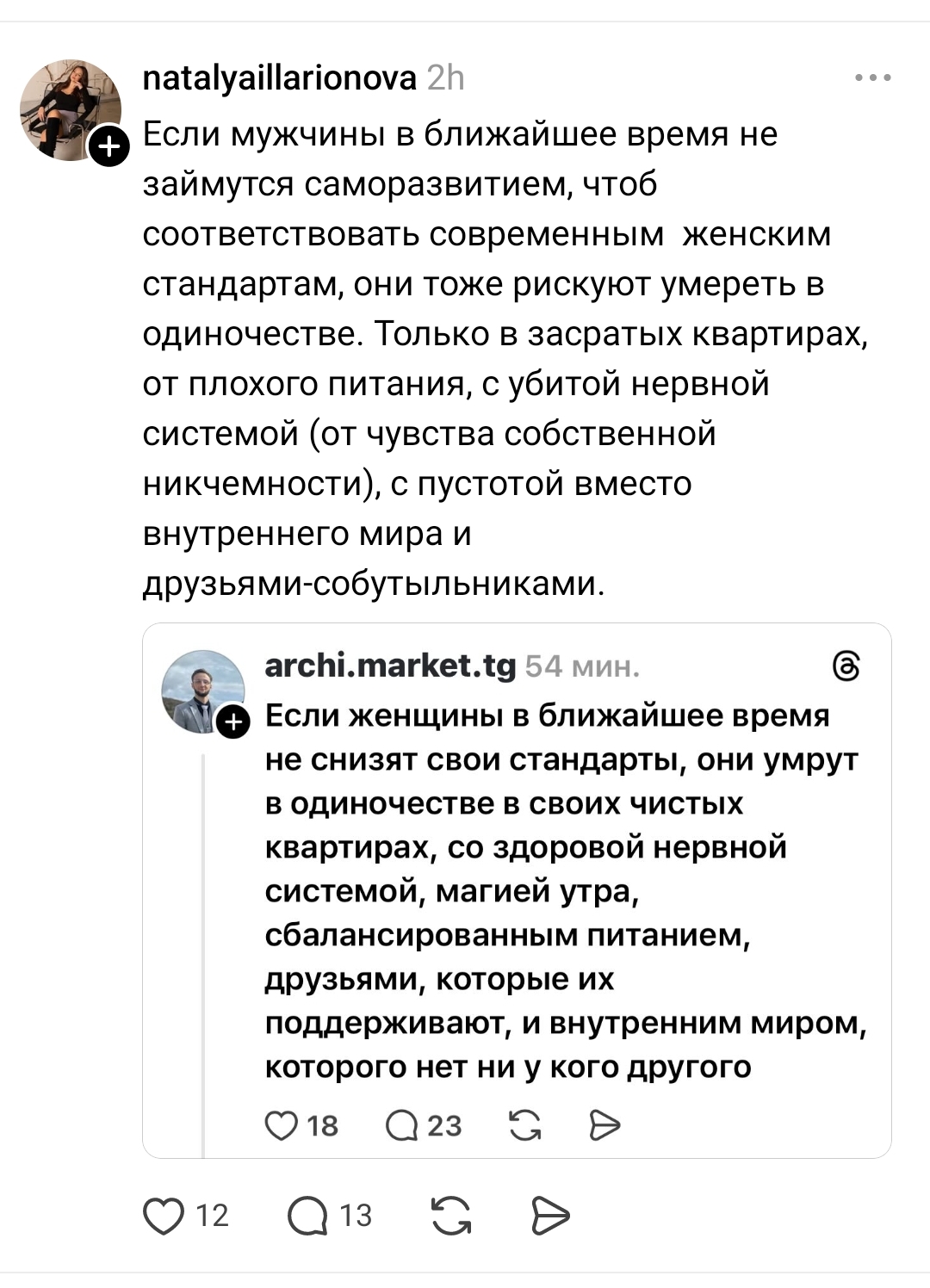View archi.market.tg's profile picture
The image size is (930, 1288).
click(201, 690)
